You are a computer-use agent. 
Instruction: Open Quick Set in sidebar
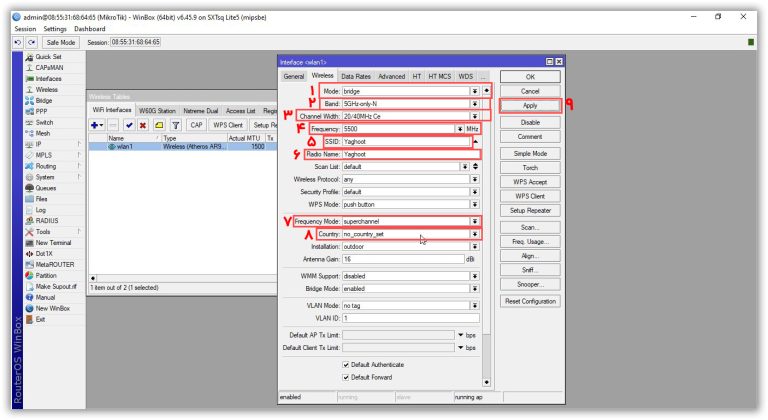[x=48, y=57]
